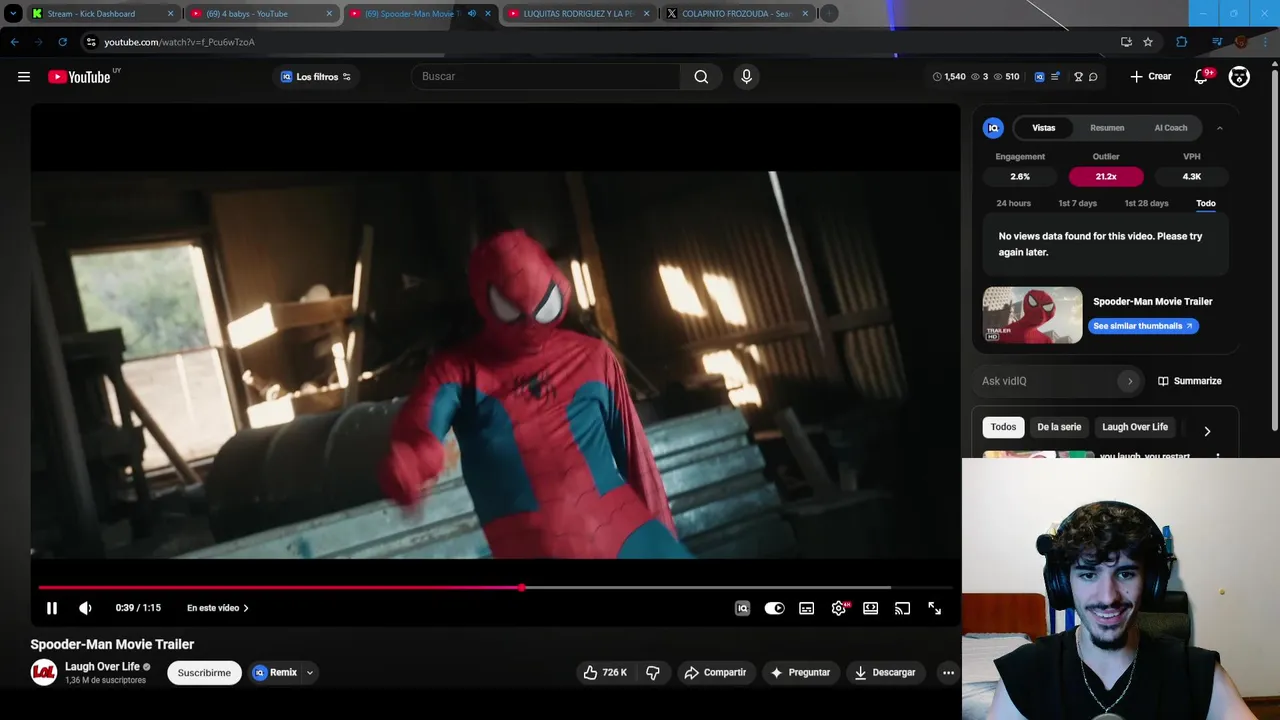This screenshot has width=1280, height=720.
Task: Click the Preguntar button
Action: [800, 673]
